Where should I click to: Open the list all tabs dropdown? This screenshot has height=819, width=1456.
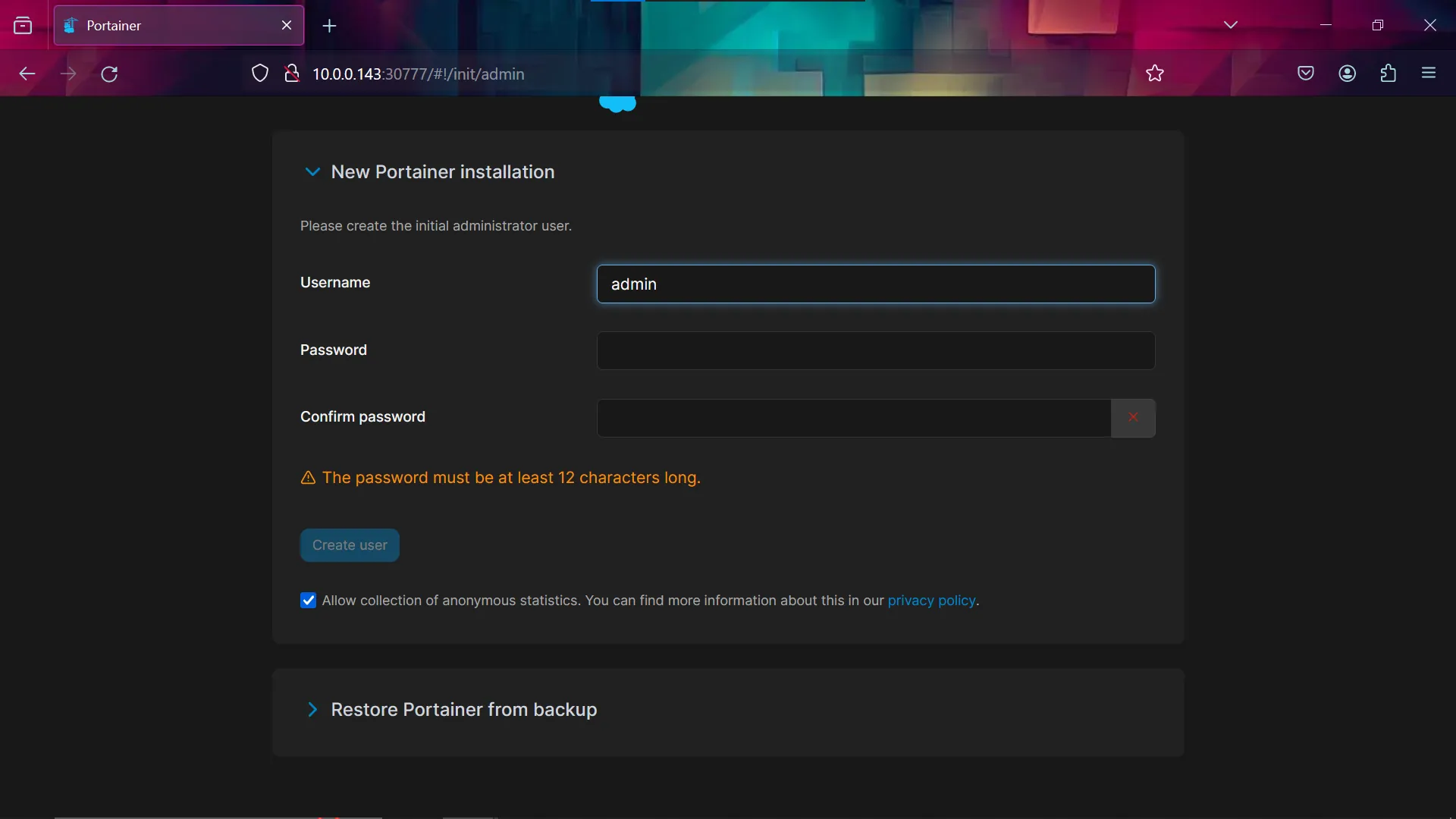[1230, 26]
